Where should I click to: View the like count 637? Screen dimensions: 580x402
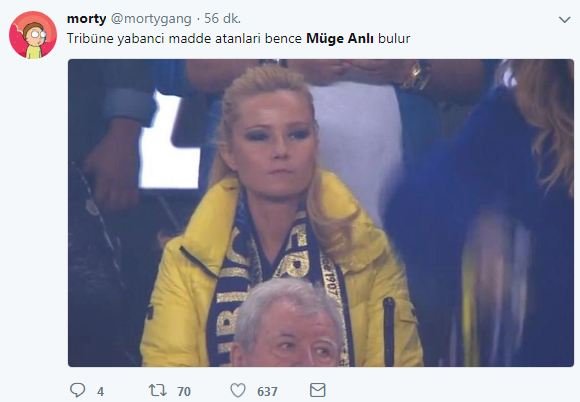click(267, 391)
